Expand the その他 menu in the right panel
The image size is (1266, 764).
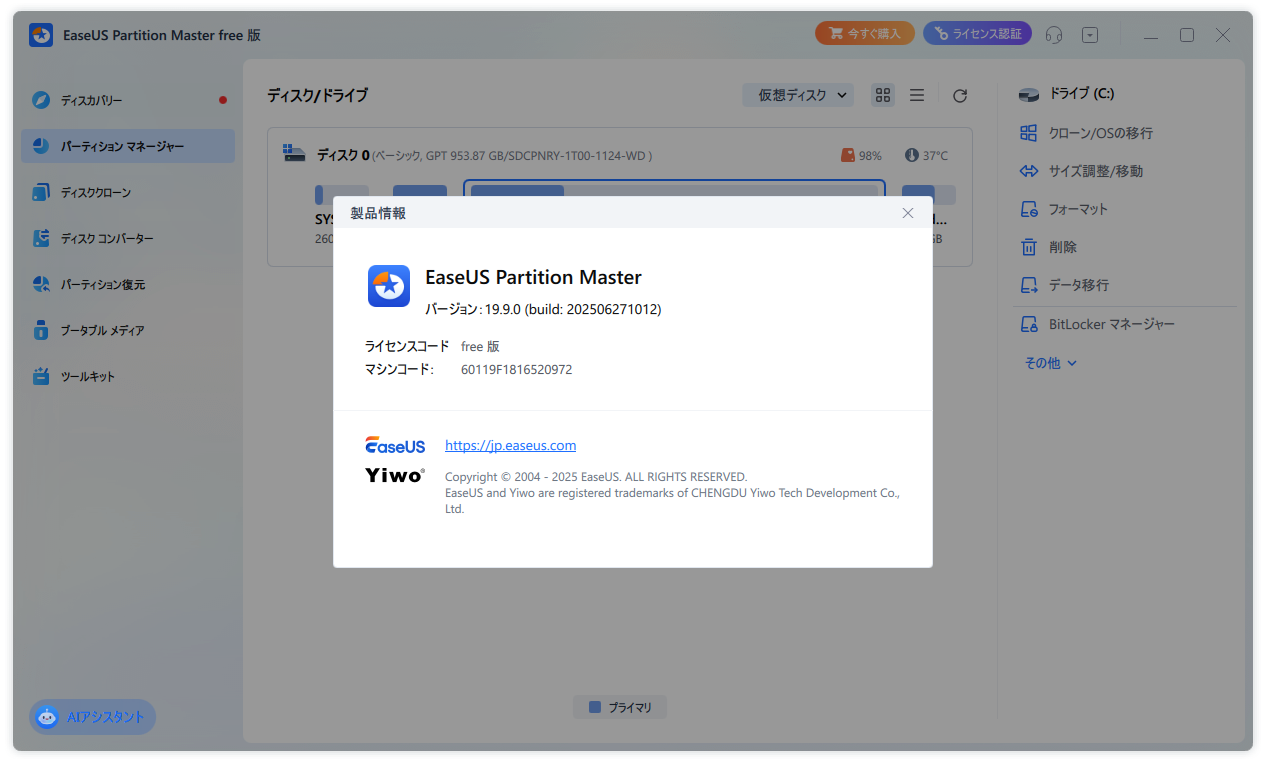tap(1050, 363)
